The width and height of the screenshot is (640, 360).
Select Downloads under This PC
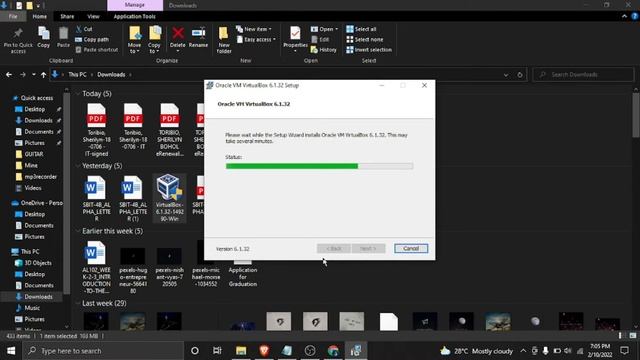(x=34, y=297)
